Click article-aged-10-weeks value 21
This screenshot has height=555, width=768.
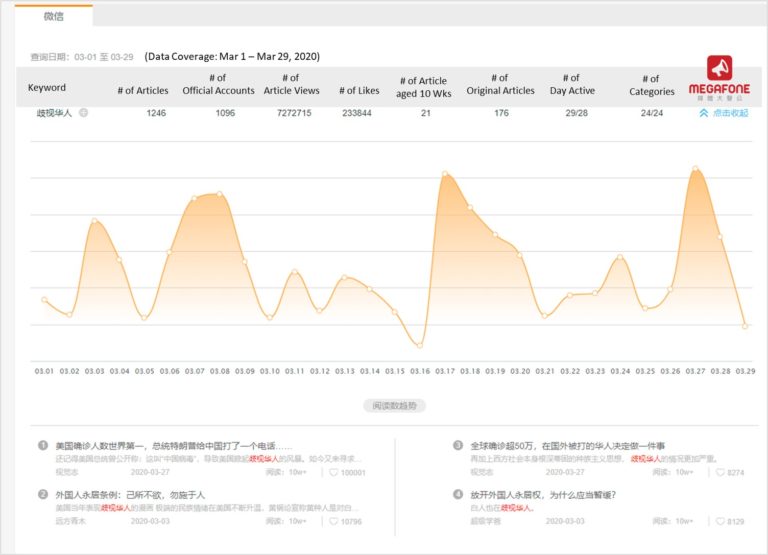pyautogui.click(x=426, y=113)
